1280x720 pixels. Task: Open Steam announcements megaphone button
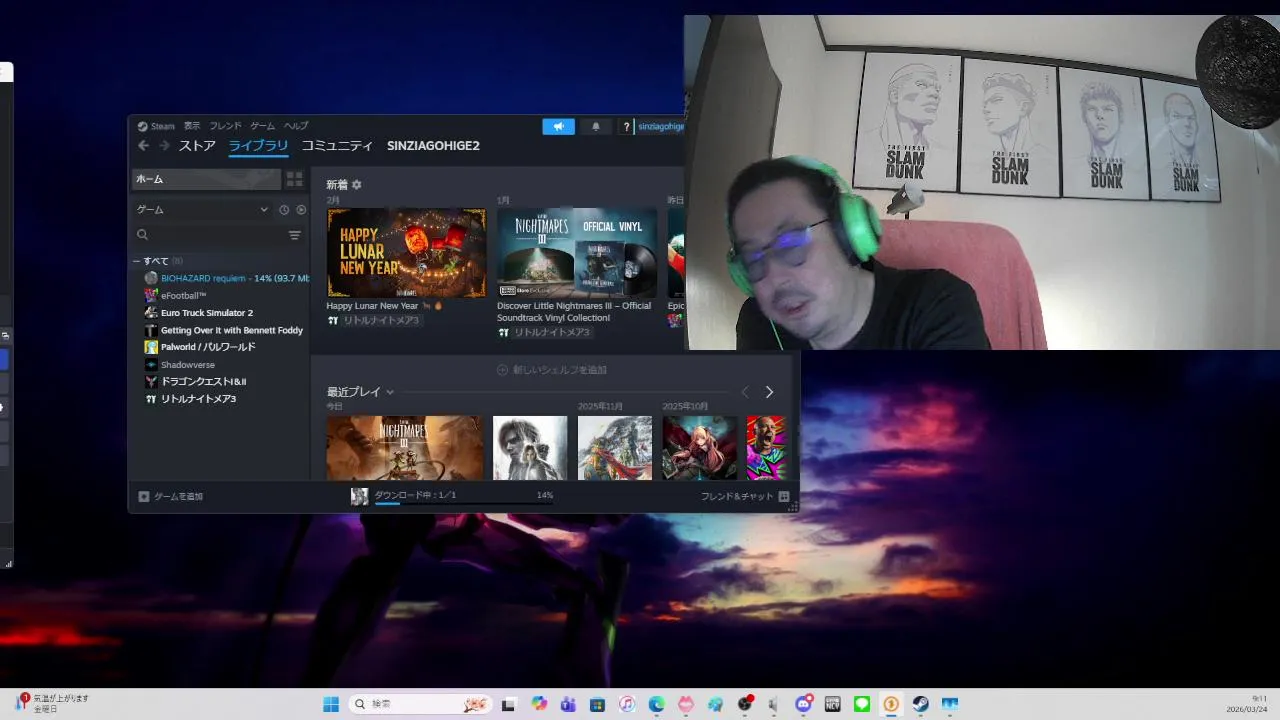click(x=558, y=126)
